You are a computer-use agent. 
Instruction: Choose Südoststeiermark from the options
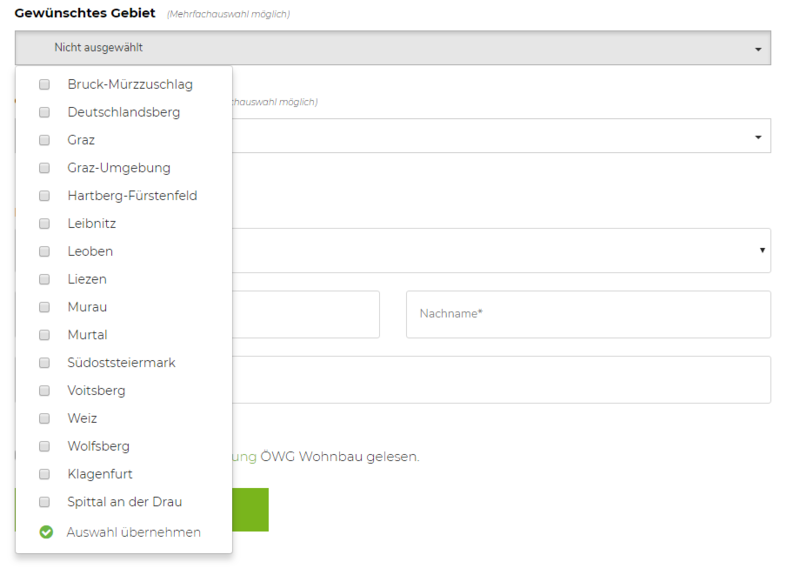(121, 363)
